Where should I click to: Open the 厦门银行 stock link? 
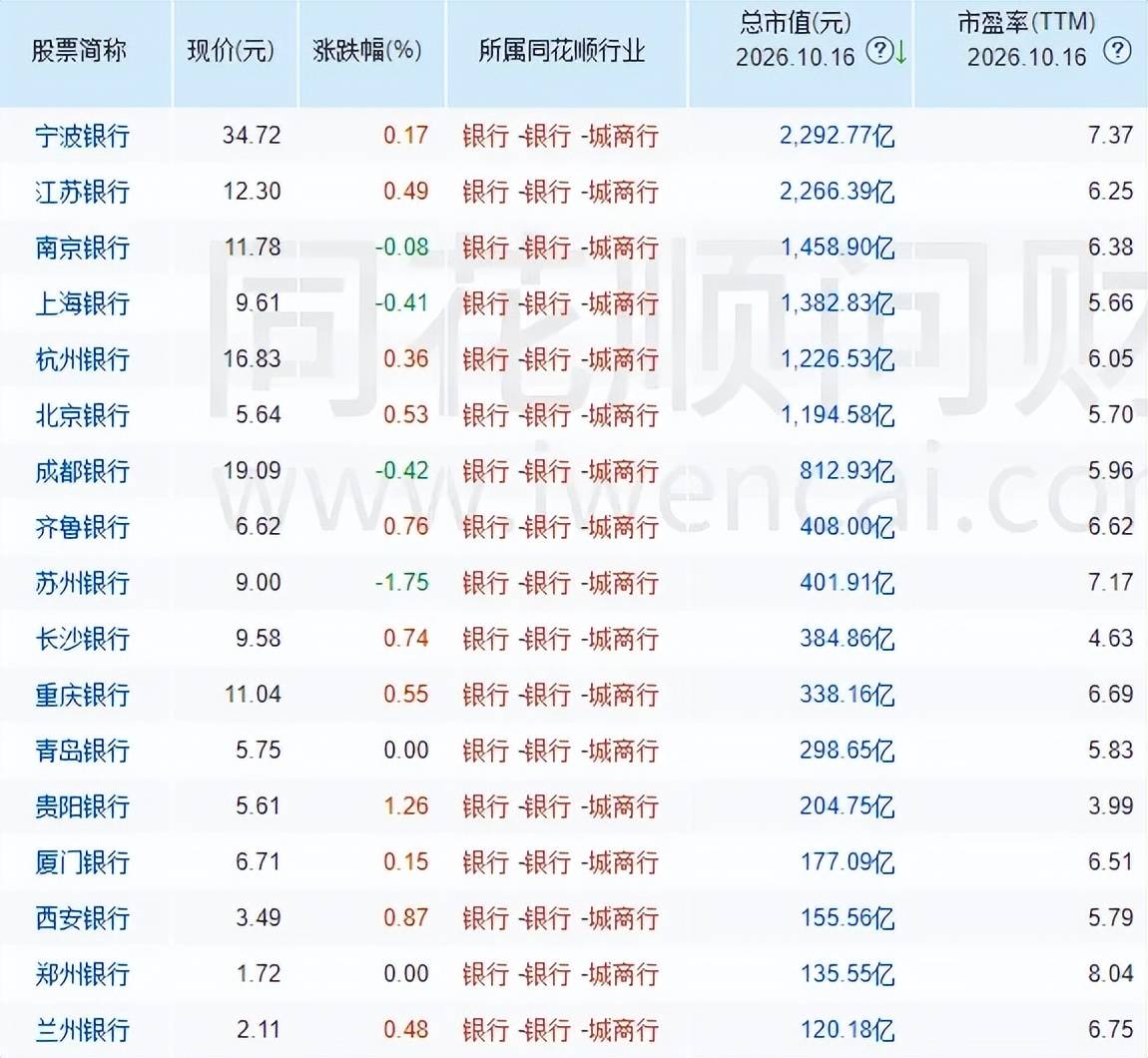coord(83,861)
